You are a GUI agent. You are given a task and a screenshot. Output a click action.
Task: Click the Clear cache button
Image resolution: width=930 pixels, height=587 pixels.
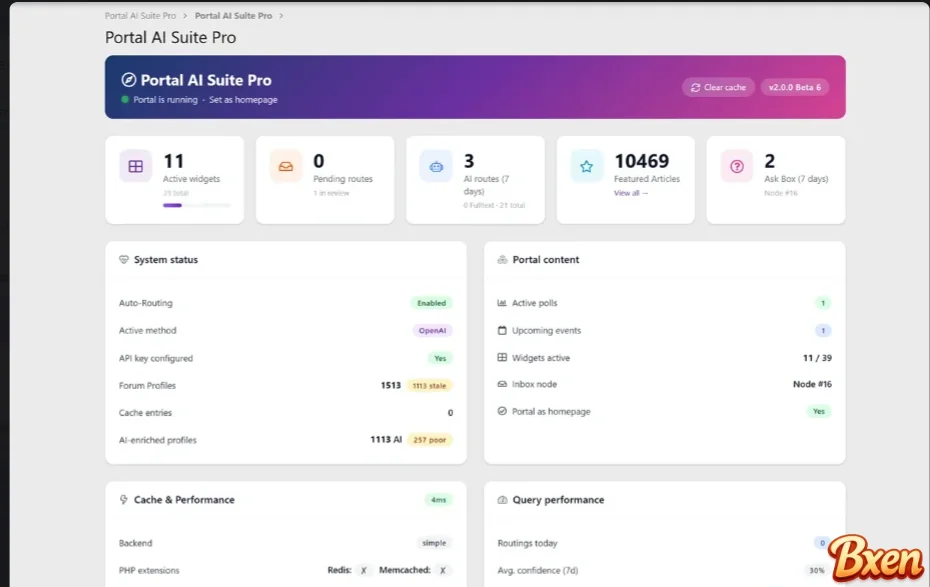(718, 87)
